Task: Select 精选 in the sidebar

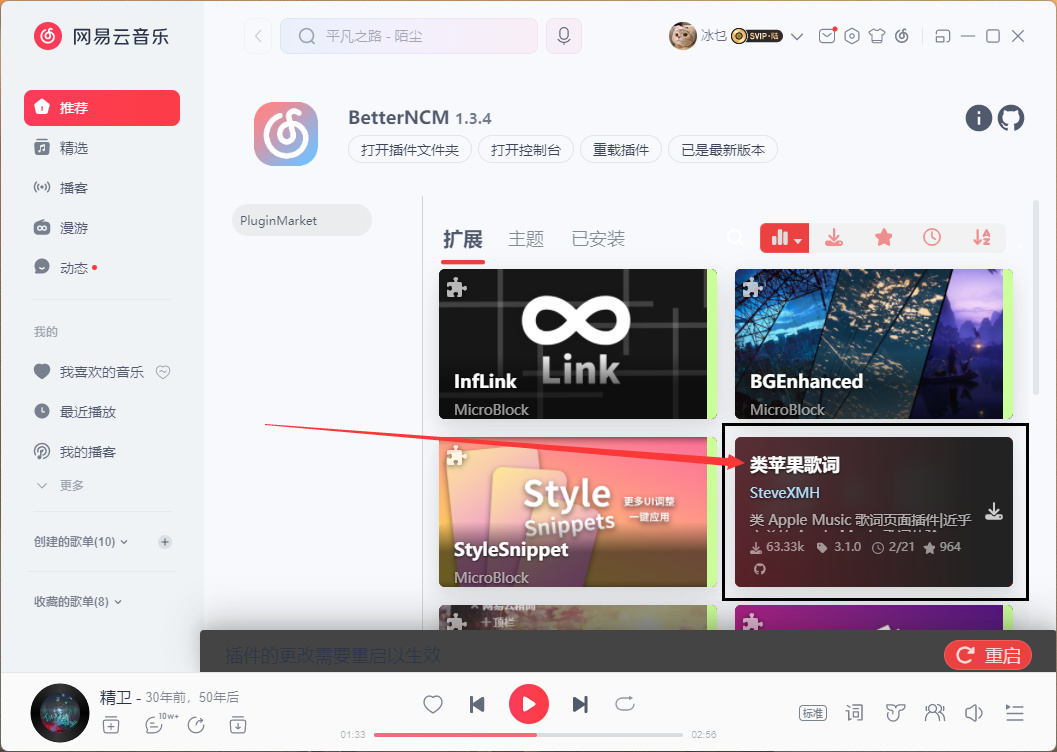Action: click(102, 148)
